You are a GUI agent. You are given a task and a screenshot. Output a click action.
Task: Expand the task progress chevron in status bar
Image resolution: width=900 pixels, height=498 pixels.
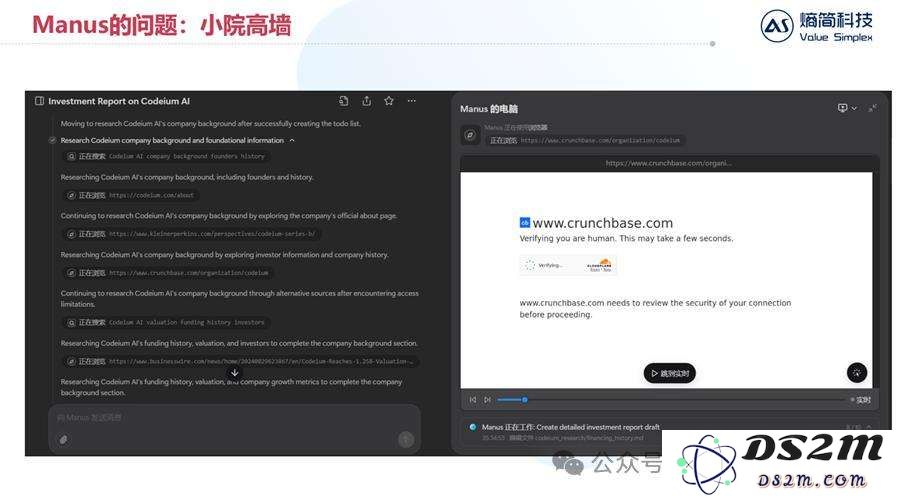tap(869, 427)
